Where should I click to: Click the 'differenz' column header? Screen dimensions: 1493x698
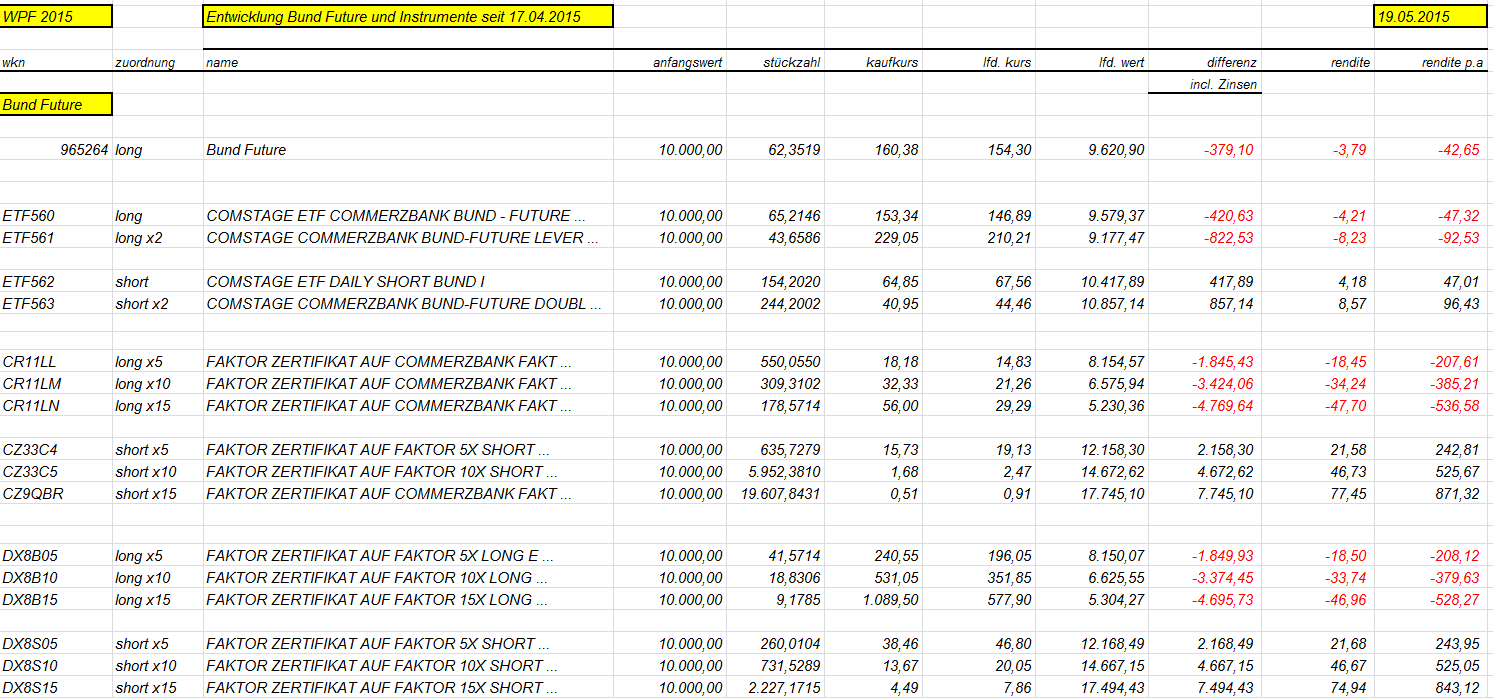(1232, 62)
